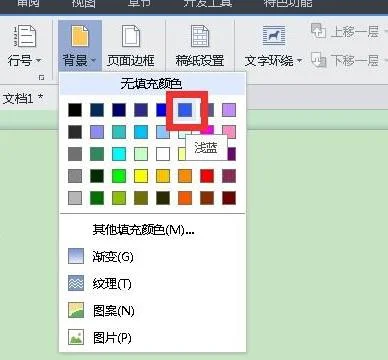388x360 pixels.
Task: Pick the pale mint green swatch
Action: (x=141, y=154)
